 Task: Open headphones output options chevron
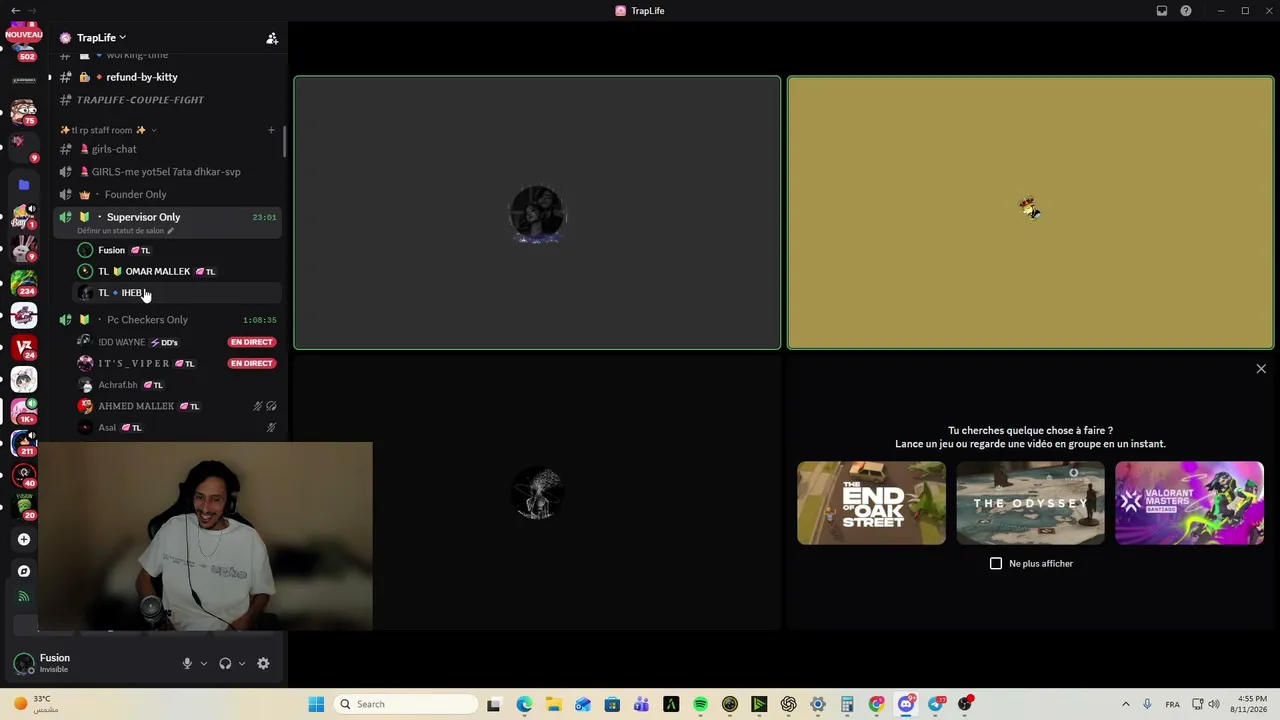(x=242, y=663)
